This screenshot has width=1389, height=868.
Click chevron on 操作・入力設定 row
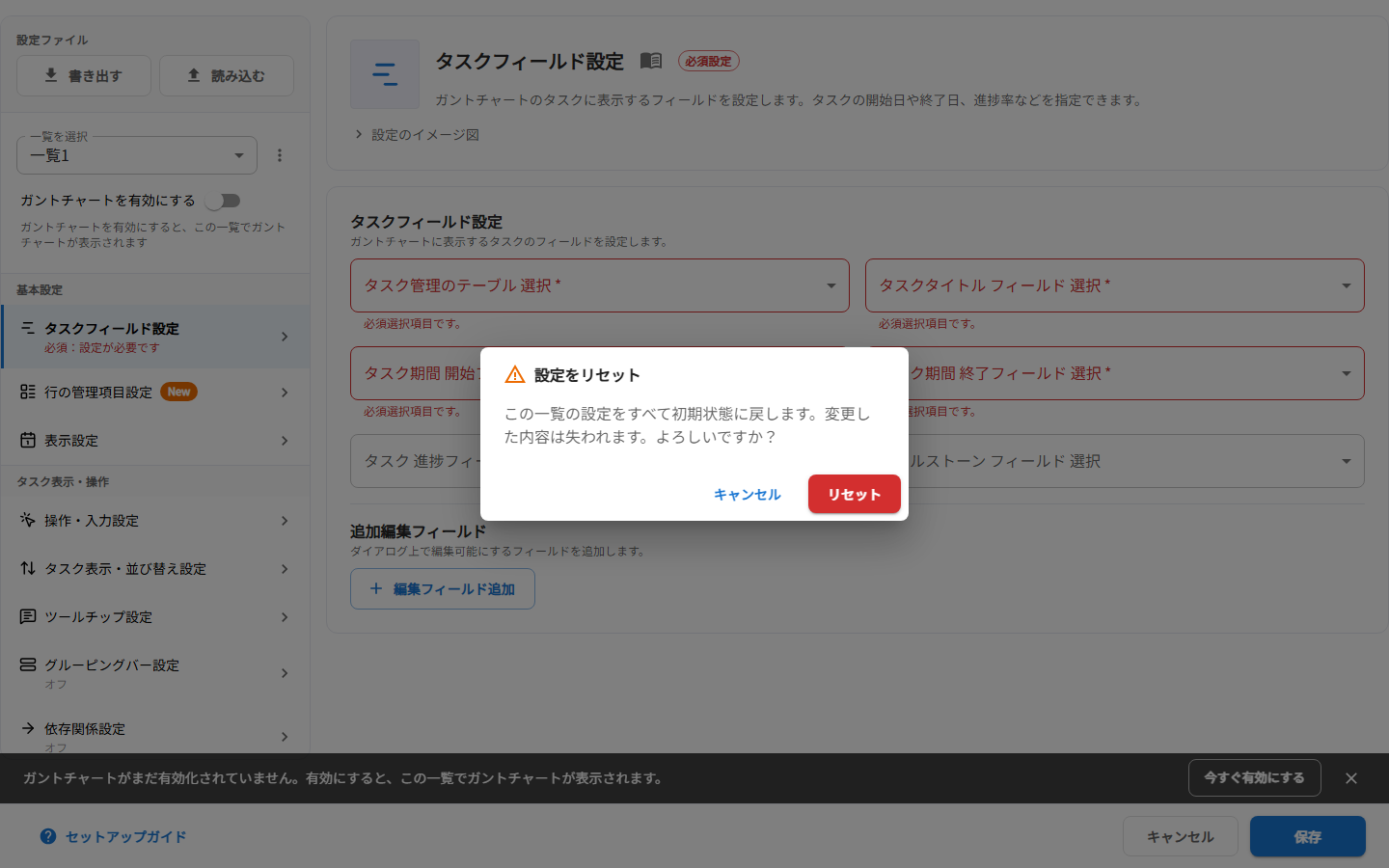285,521
